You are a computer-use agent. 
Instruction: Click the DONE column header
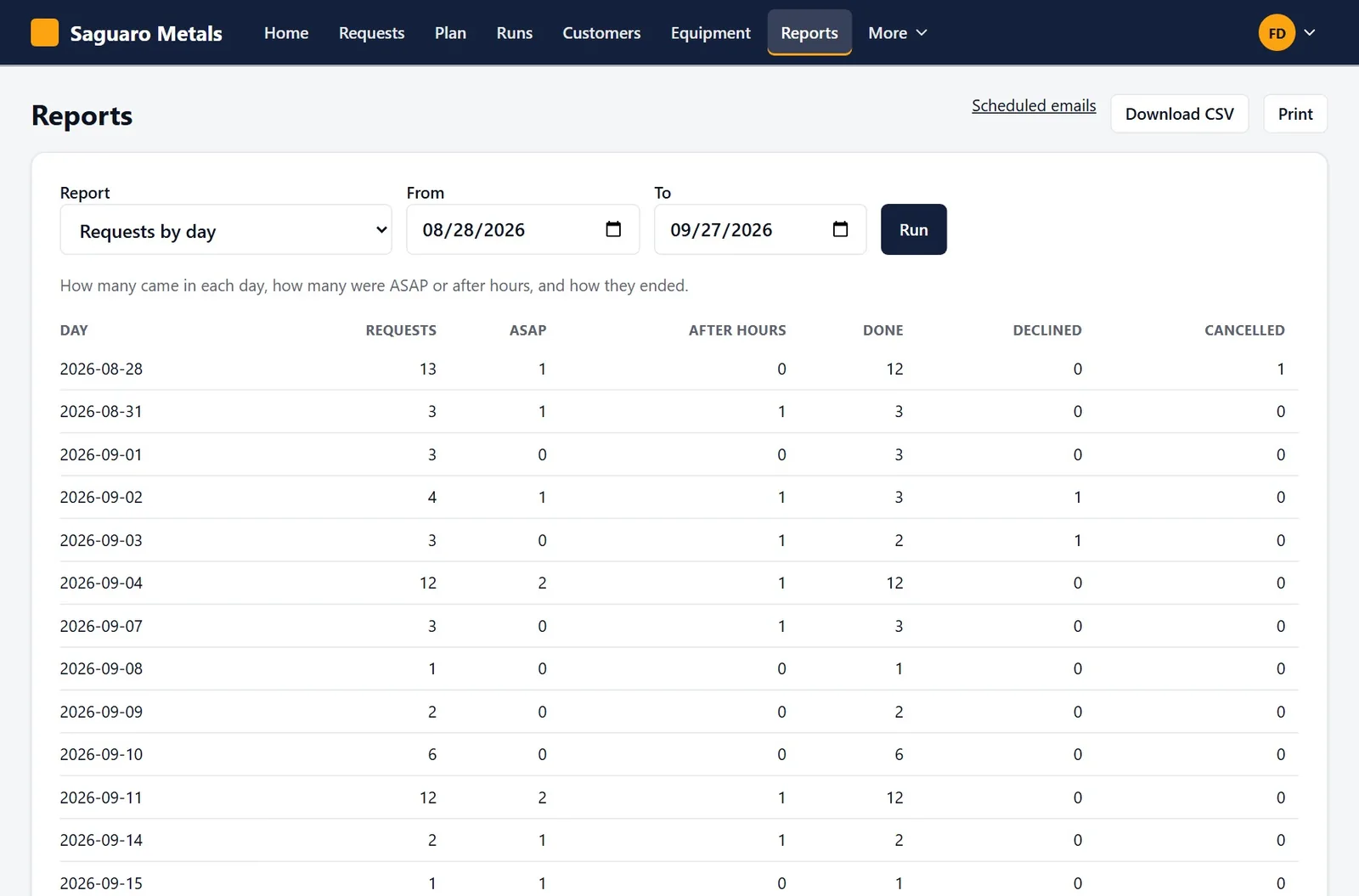[883, 330]
